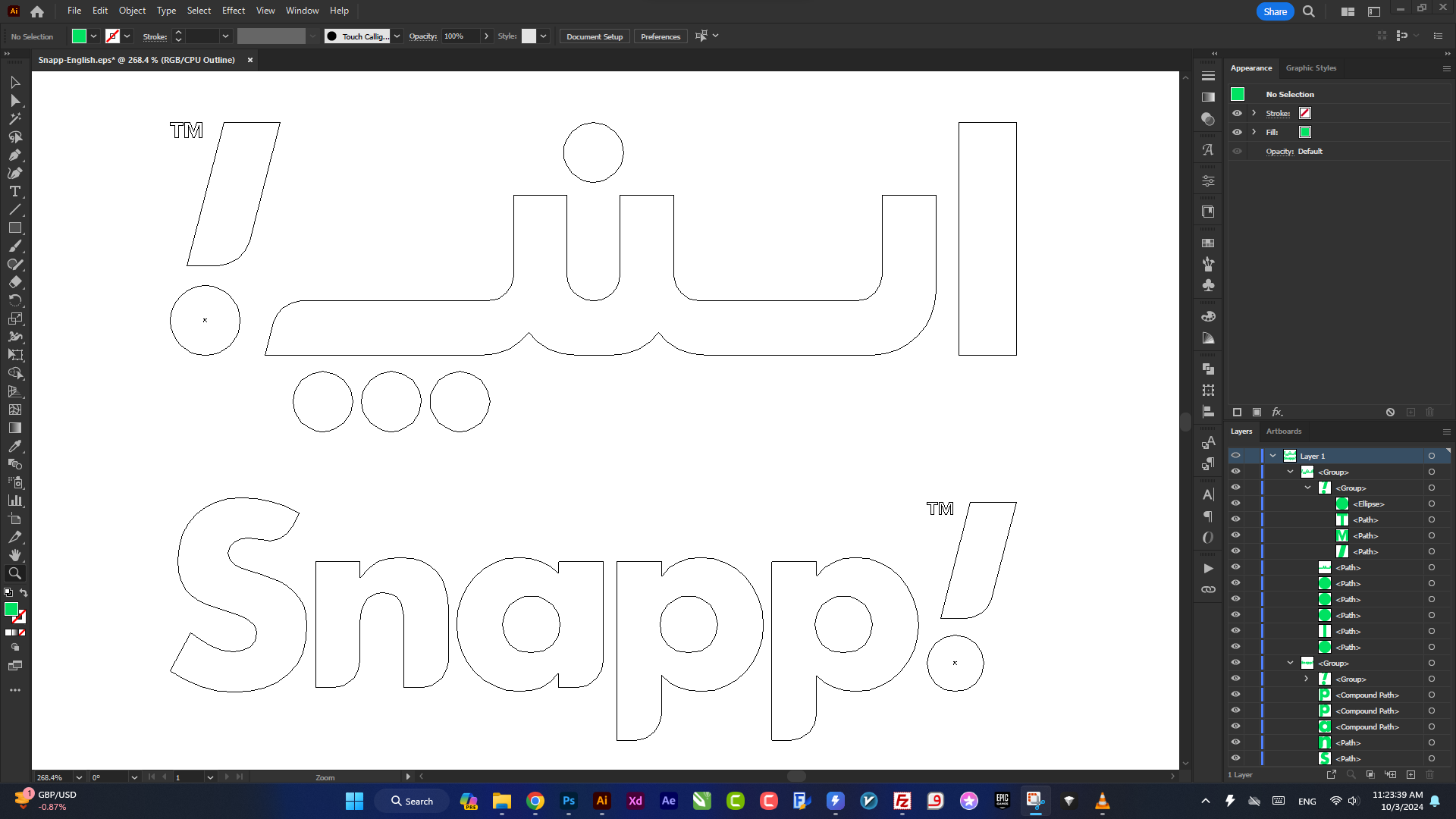The height and width of the screenshot is (819, 1456).
Task: Toggle visibility of Ellipse layer
Action: click(1235, 503)
